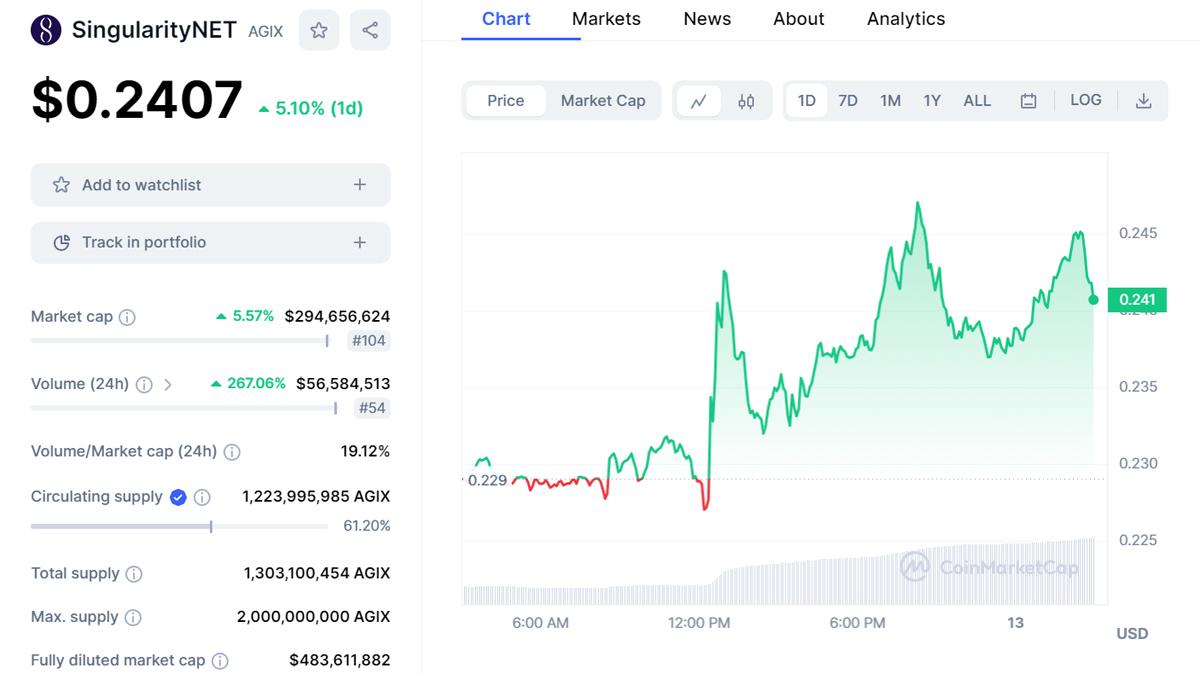Show Circulating supply info icon
The height and width of the screenshot is (675, 1200).
(x=202, y=497)
